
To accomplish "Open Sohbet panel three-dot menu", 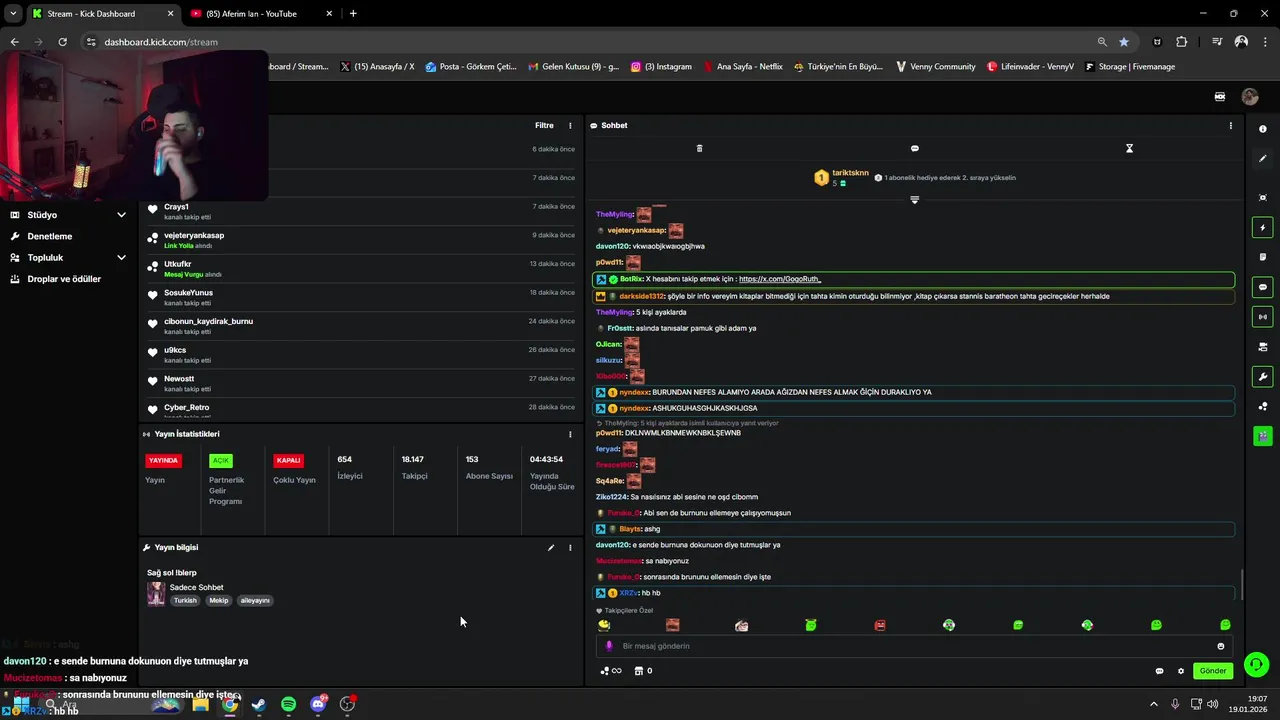I will [1230, 126].
